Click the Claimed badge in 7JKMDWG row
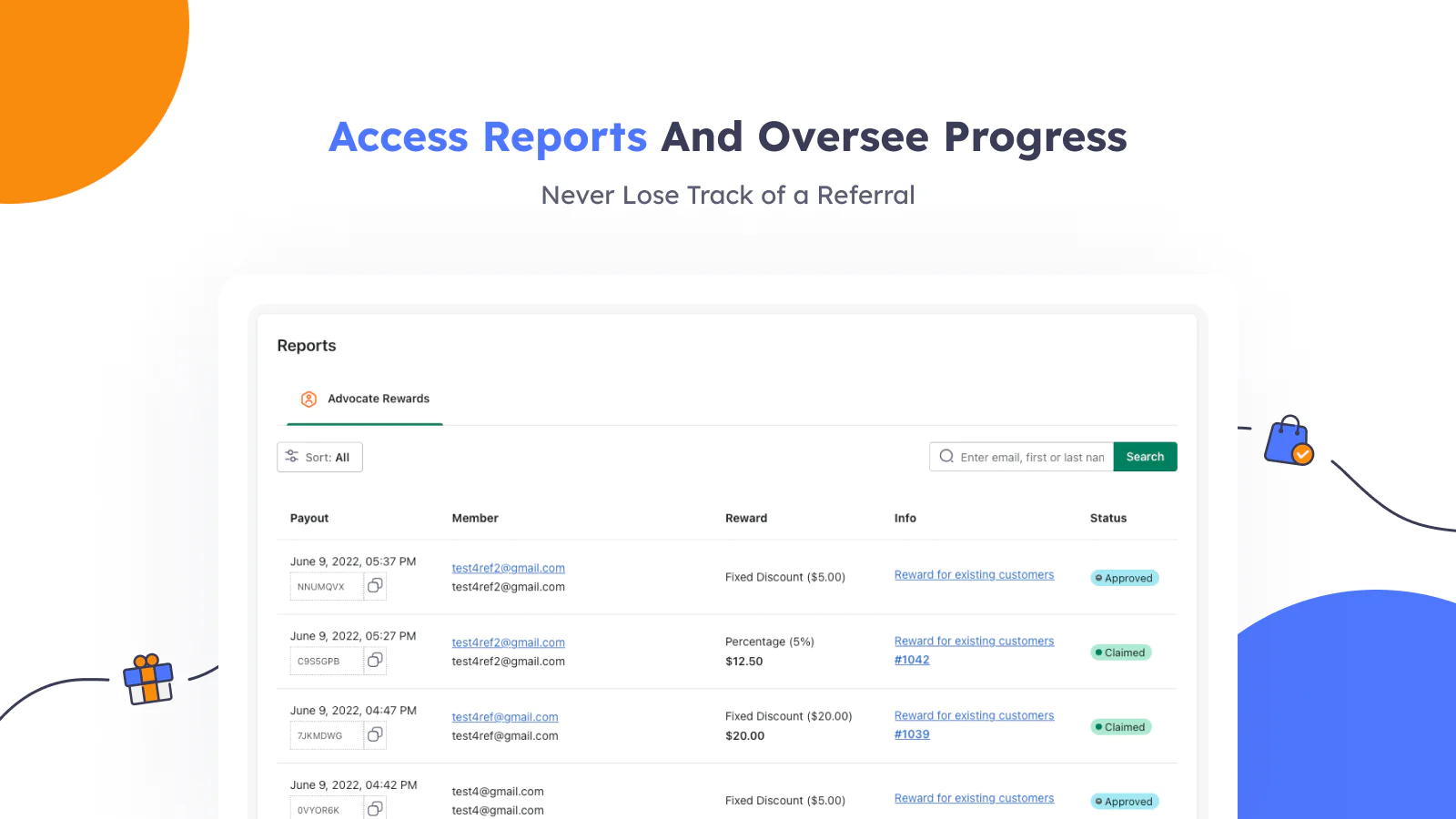The image size is (1456, 819). [1120, 727]
